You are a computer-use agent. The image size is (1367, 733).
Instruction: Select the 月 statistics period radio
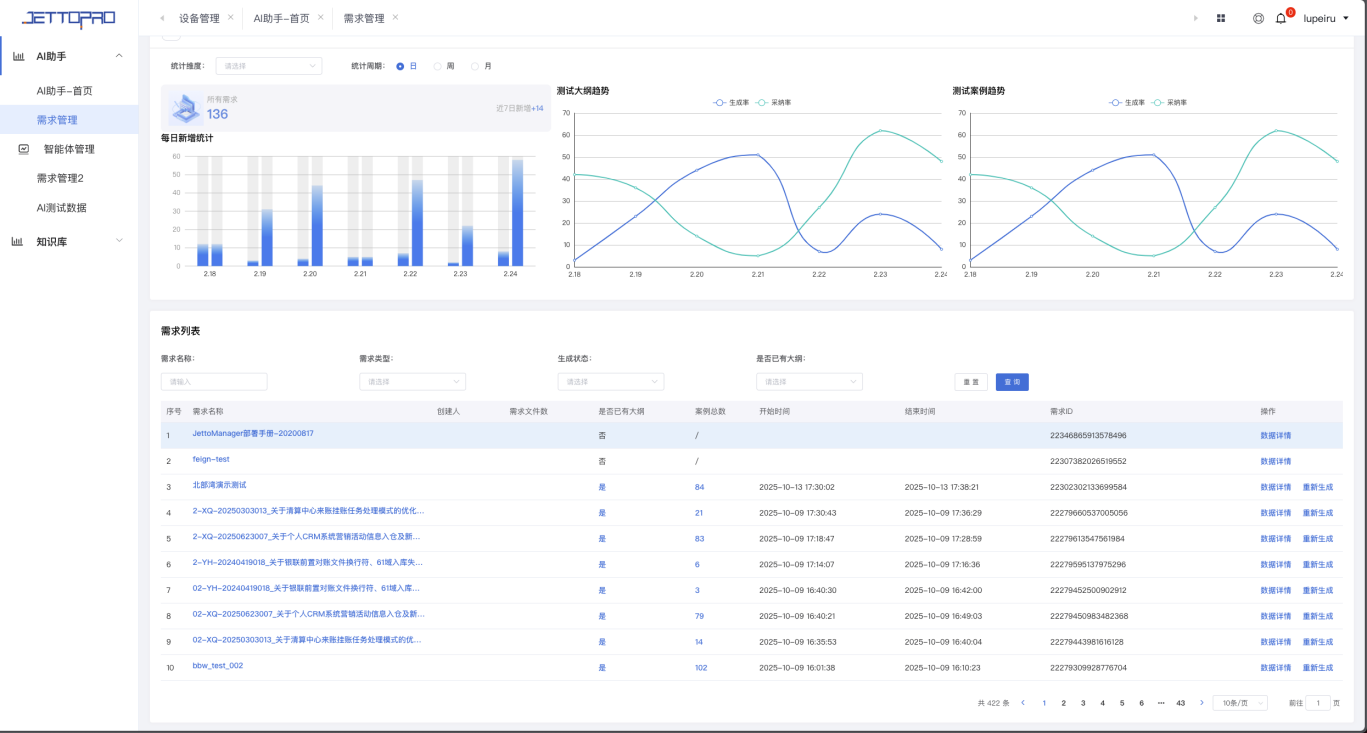click(474, 66)
